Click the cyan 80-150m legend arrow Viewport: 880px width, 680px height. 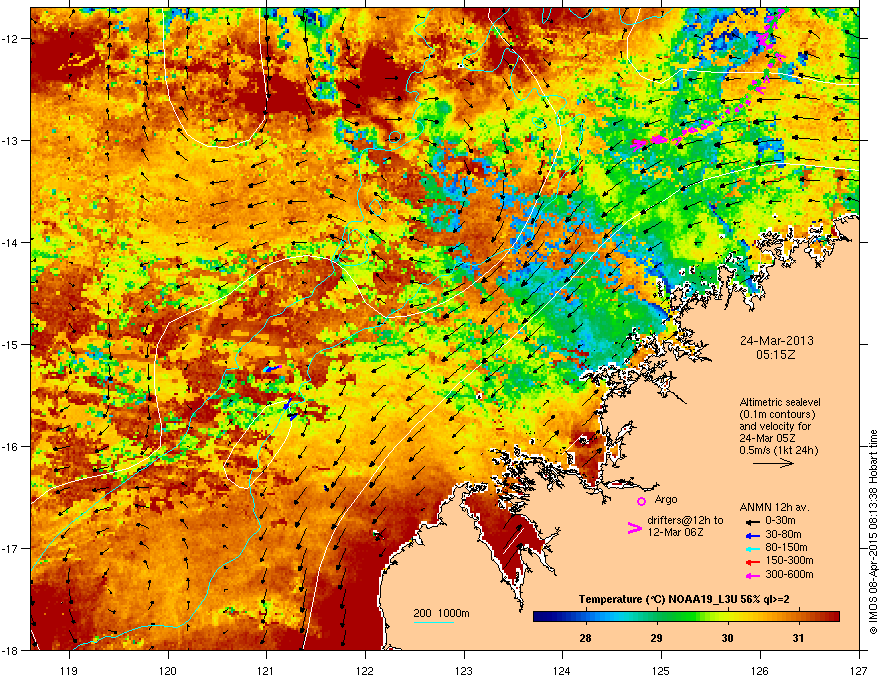click(x=752, y=548)
